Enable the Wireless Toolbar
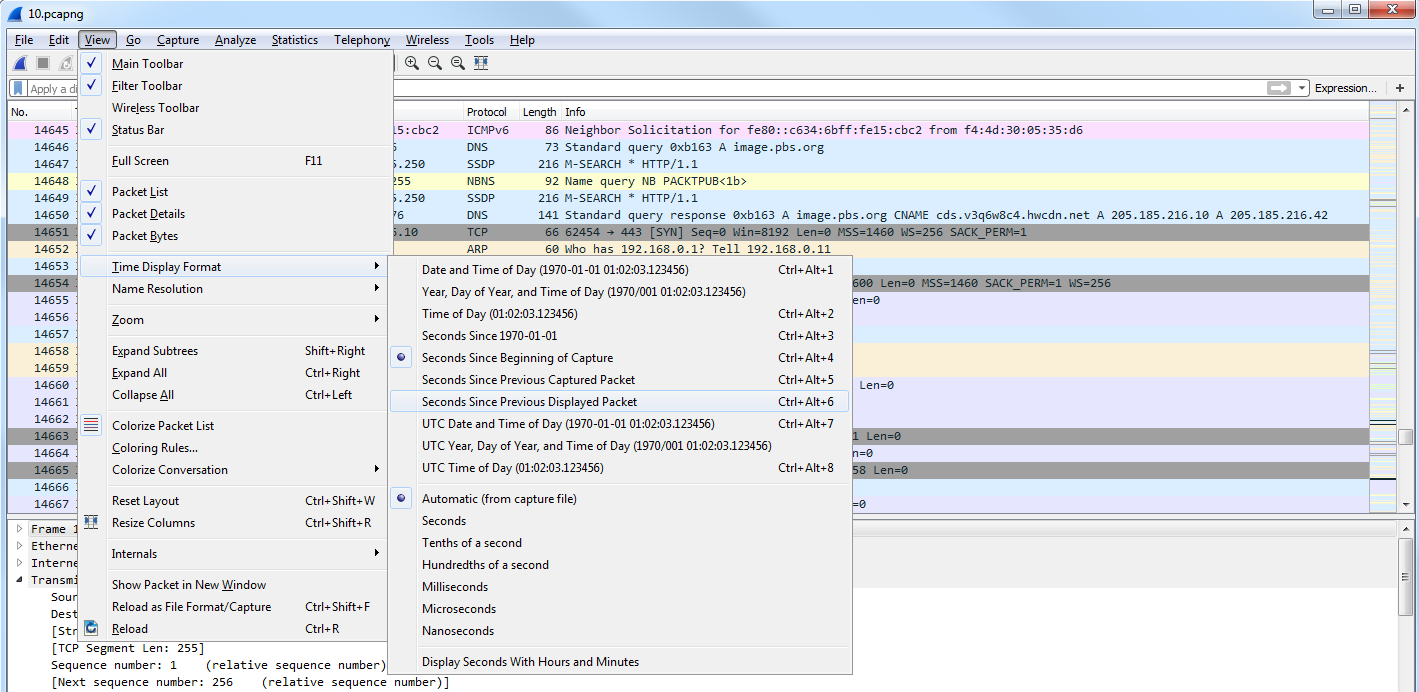The width and height of the screenshot is (1419, 692). tap(155, 108)
